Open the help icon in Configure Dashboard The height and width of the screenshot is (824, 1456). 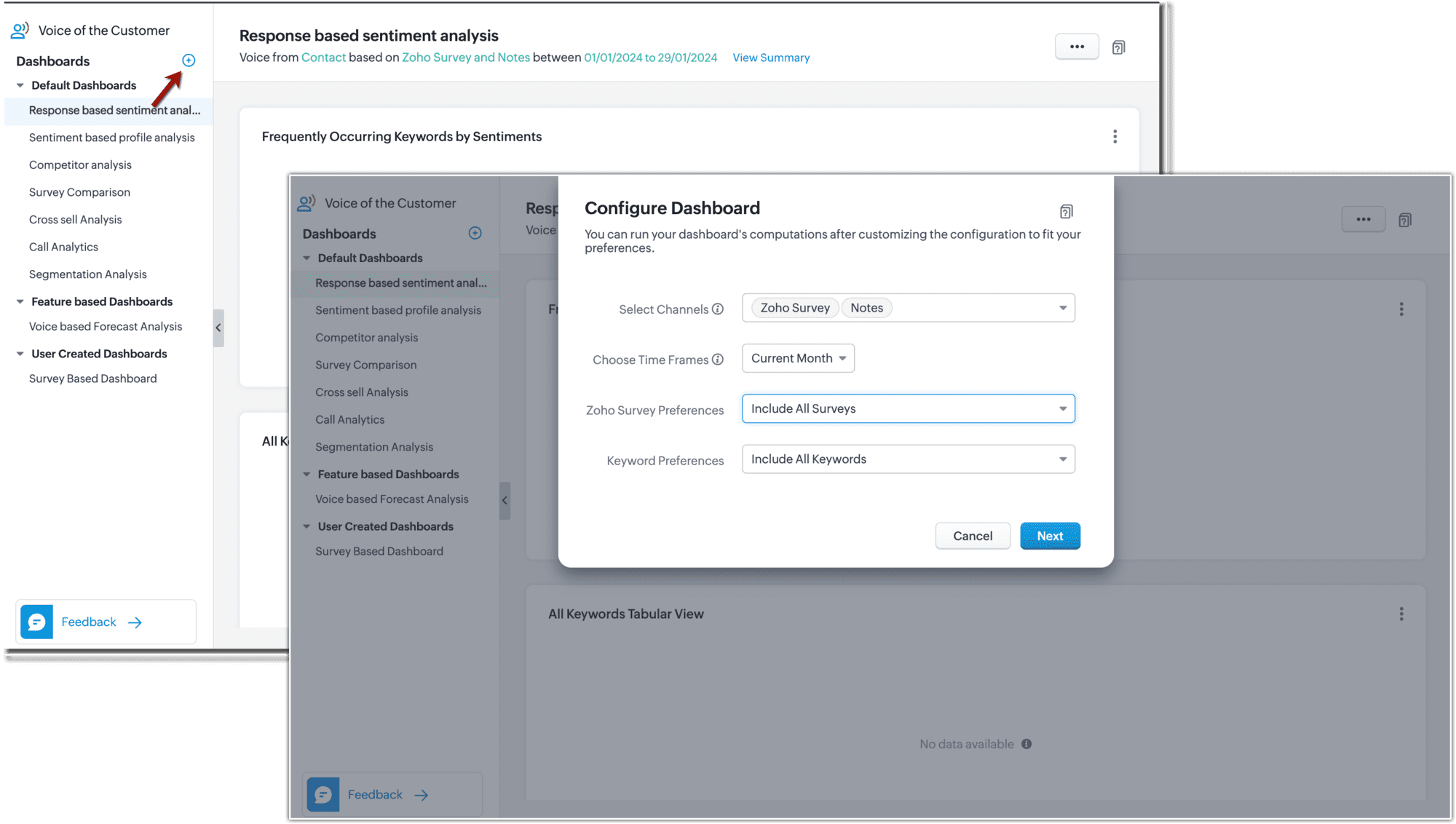(x=1067, y=212)
